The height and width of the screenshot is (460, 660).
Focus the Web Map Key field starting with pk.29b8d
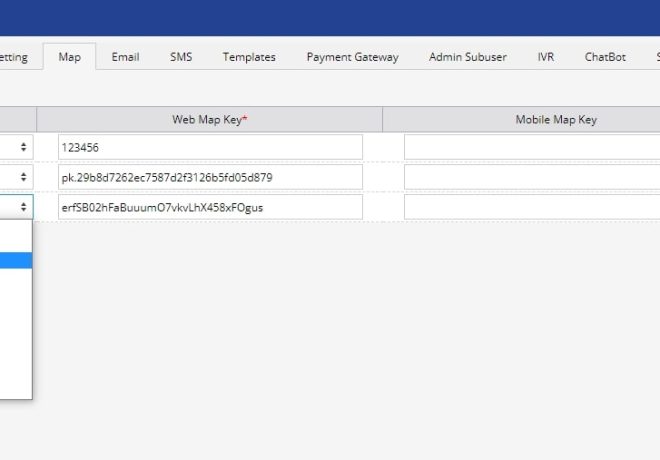(210, 177)
